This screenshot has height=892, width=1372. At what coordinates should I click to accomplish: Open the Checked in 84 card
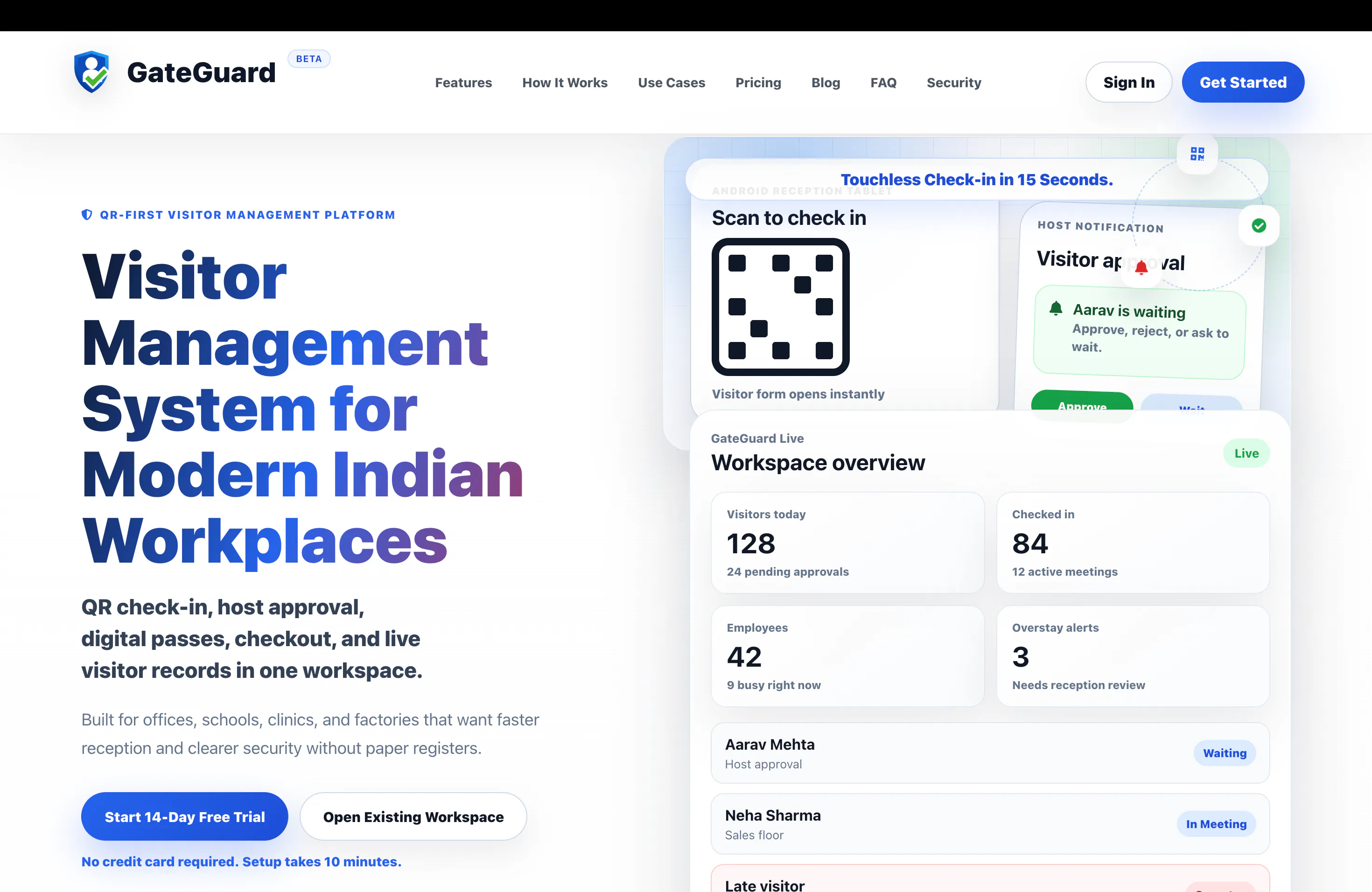(x=1133, y=543)
